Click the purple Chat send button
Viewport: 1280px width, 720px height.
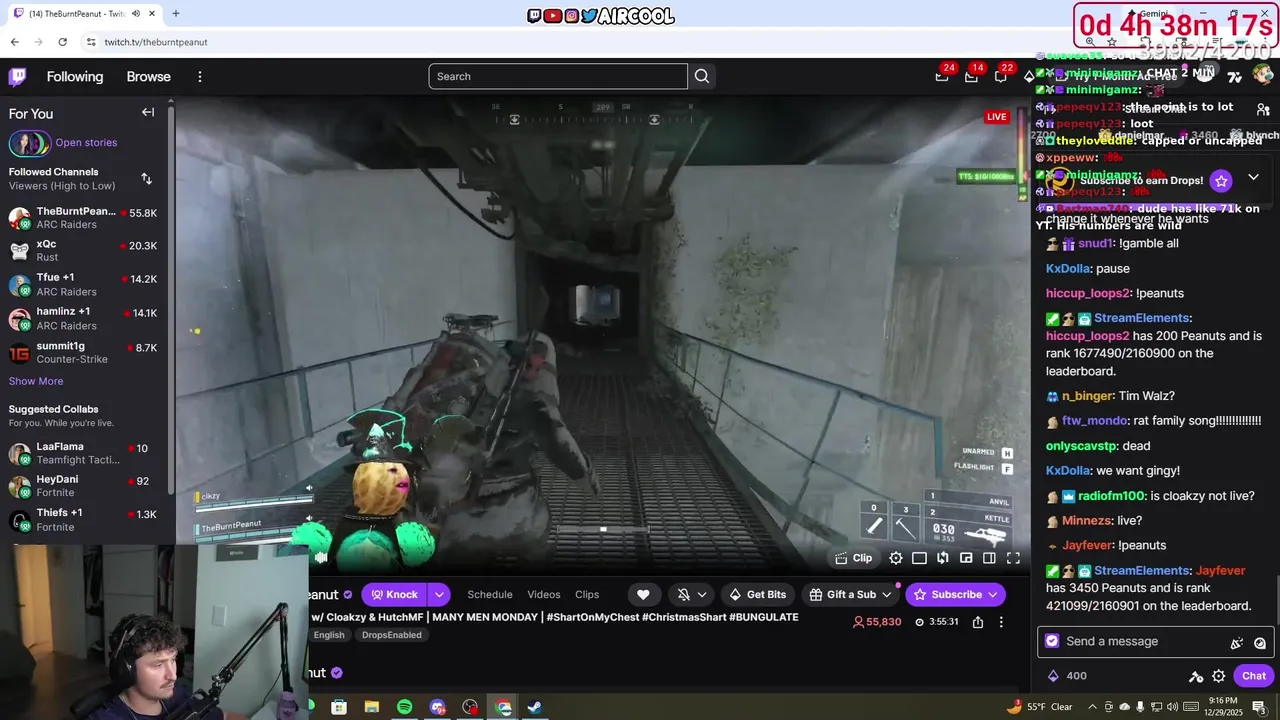[1254, 676]
